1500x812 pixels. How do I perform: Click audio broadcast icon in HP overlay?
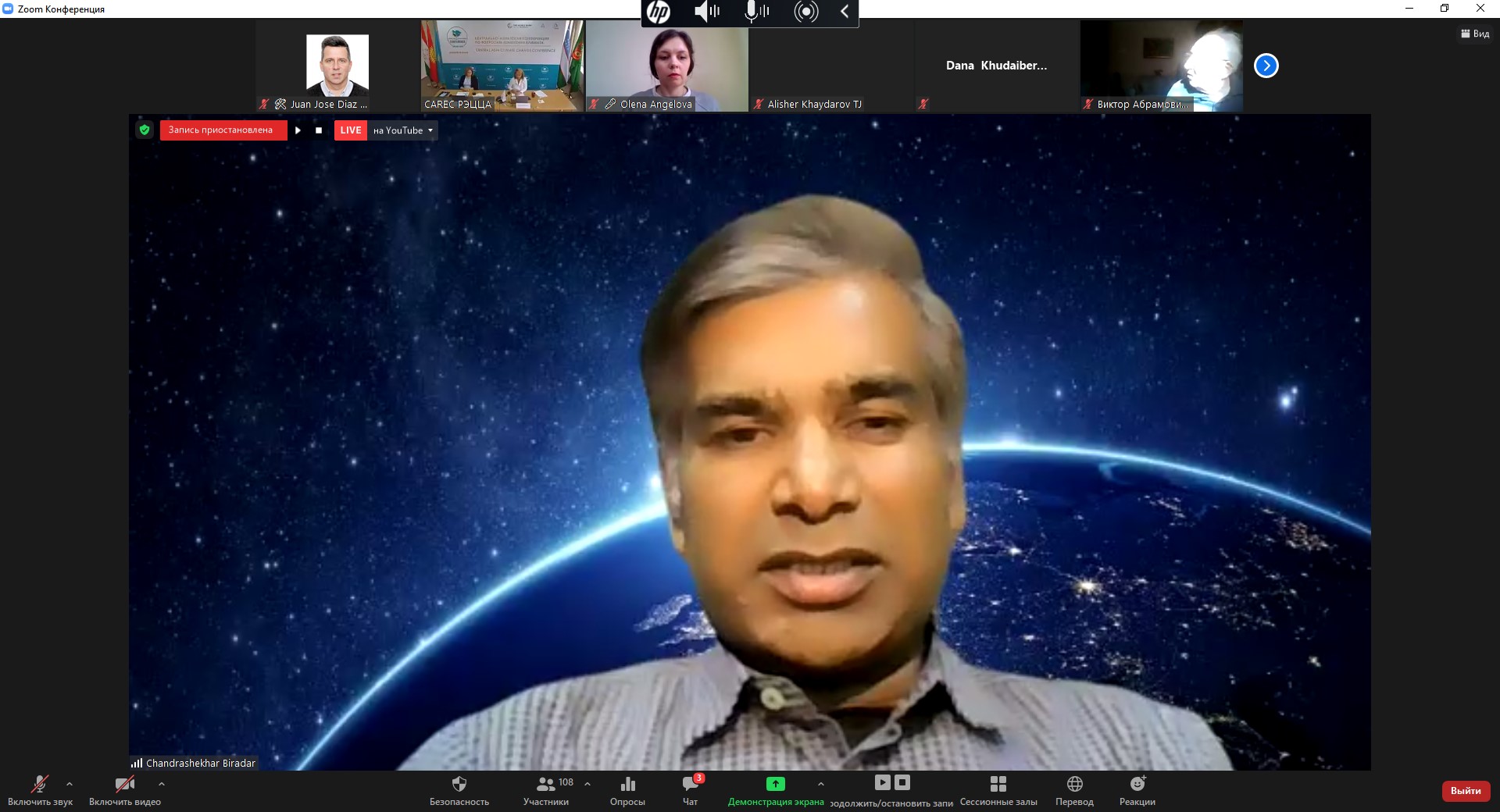(x=806, y=12)
